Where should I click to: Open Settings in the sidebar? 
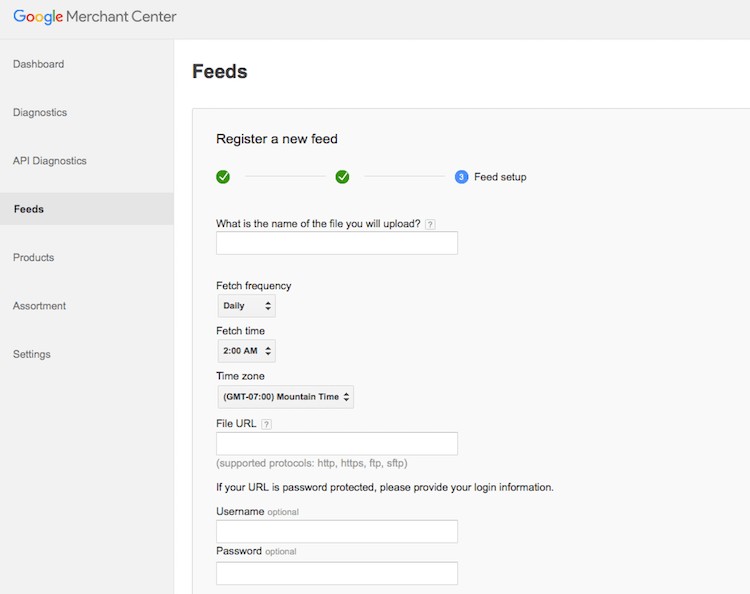click(32, 354)
